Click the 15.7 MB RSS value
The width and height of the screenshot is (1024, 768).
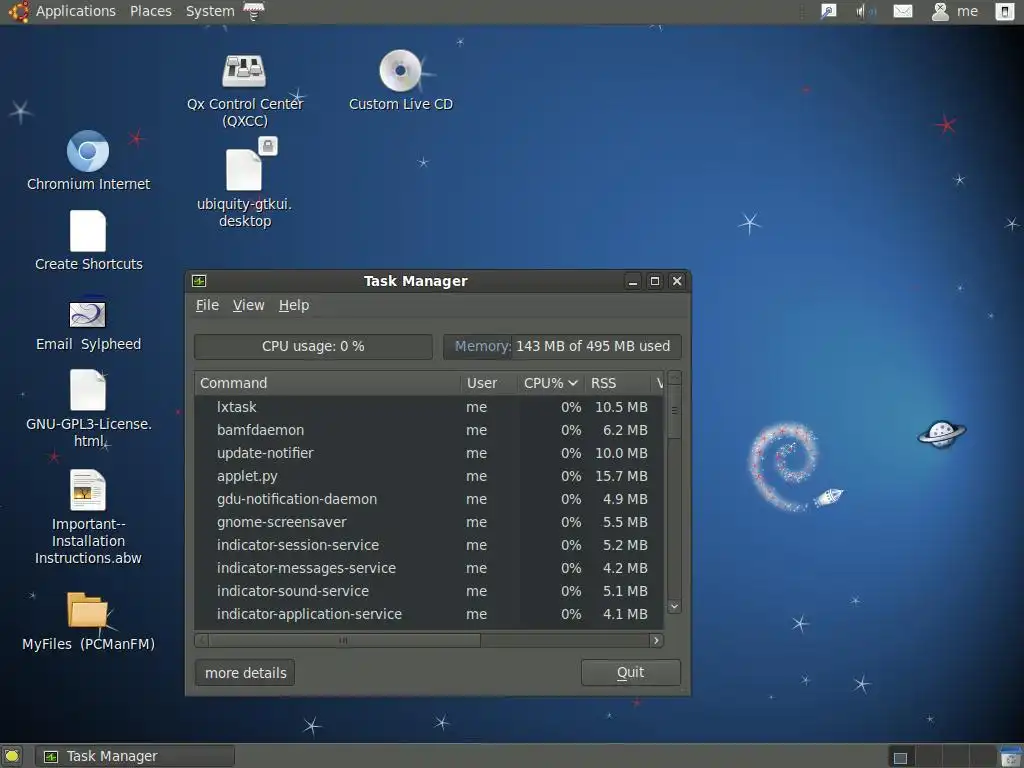(620, 476)
